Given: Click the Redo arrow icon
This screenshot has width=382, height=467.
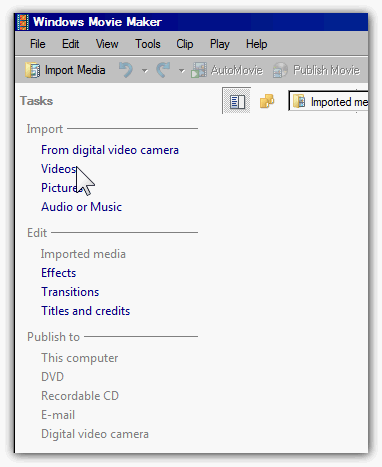Looking at the screenshot, I should [x=163, y=70].
